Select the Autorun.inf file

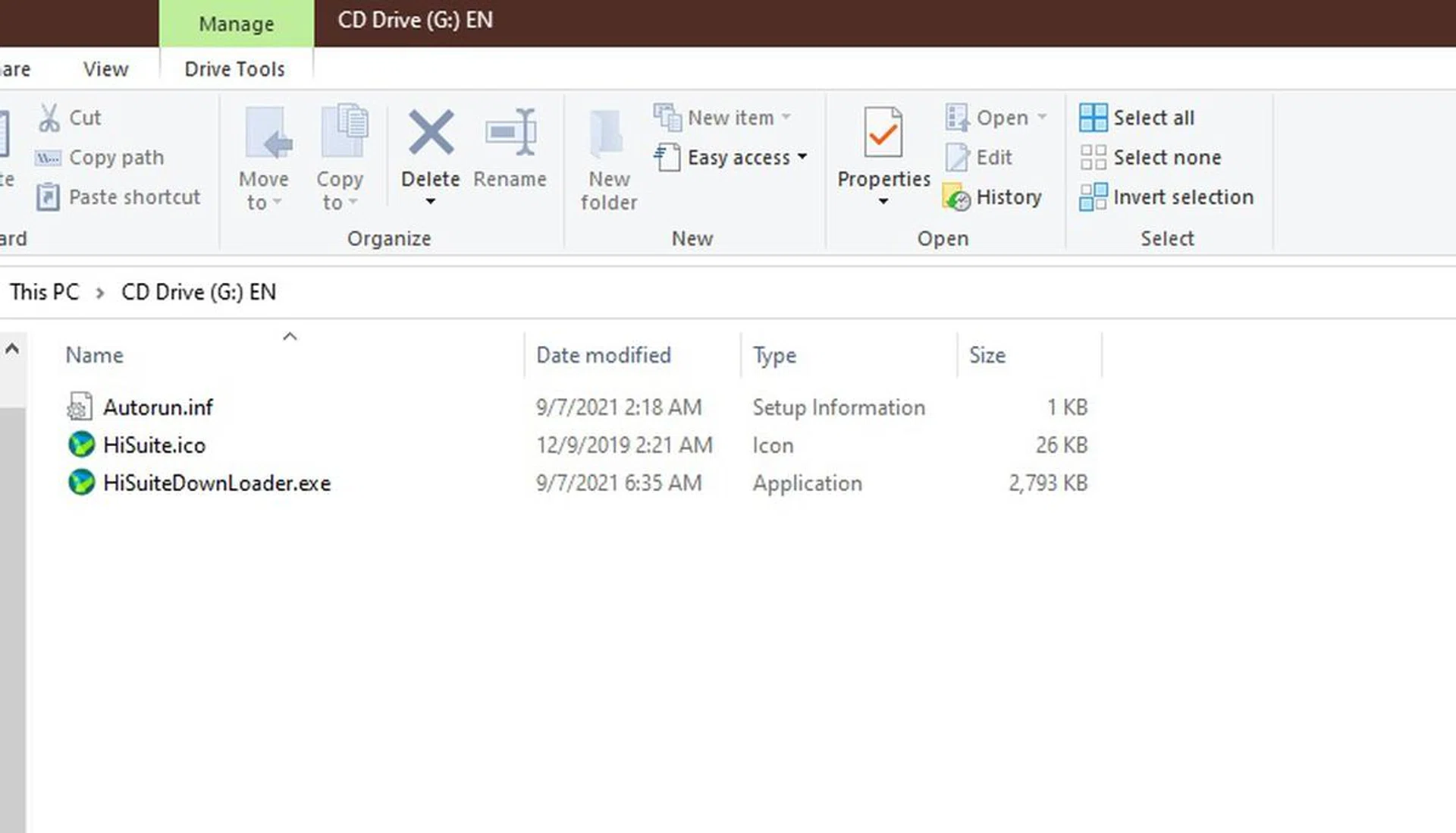point(158,407)
